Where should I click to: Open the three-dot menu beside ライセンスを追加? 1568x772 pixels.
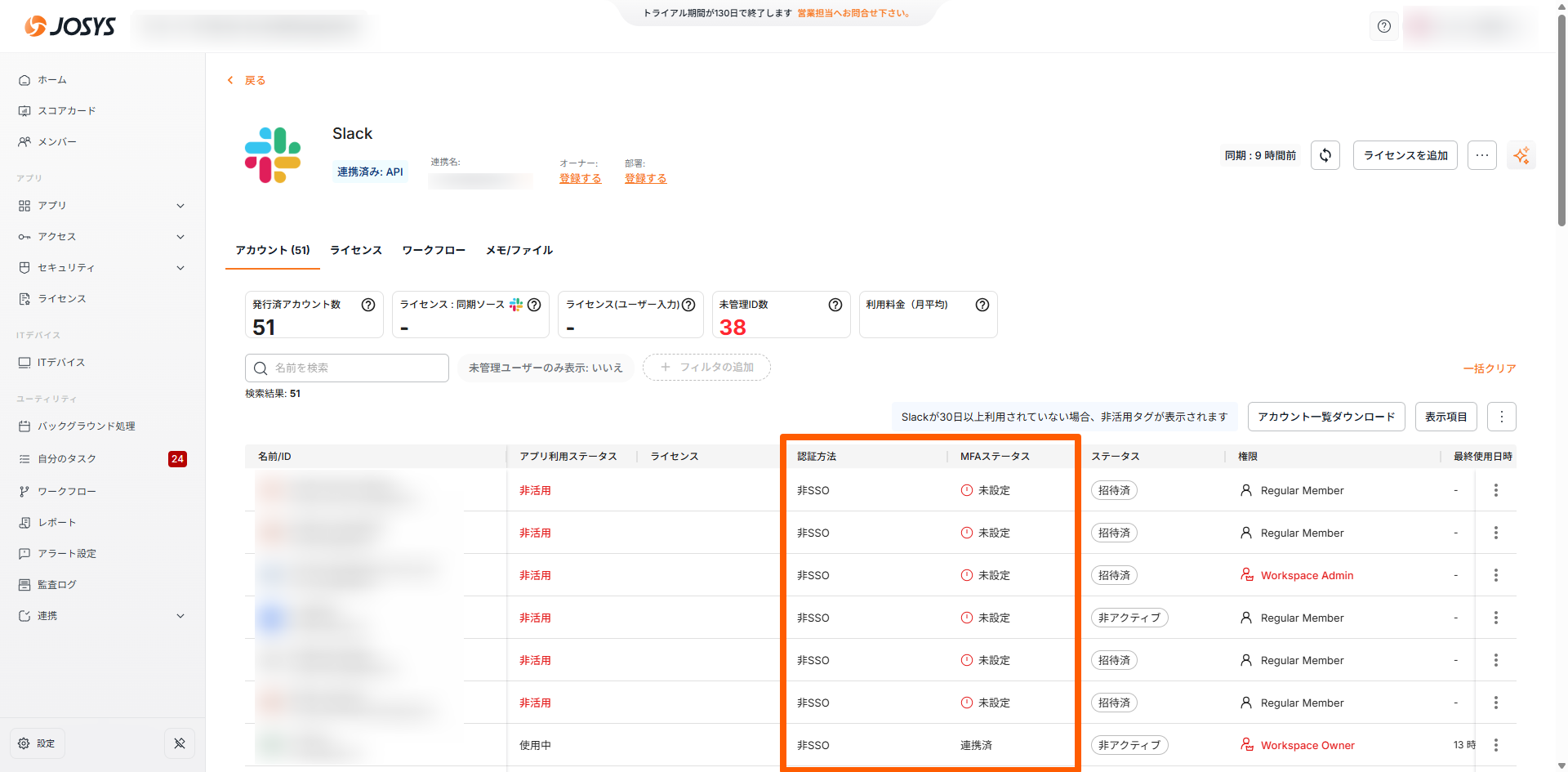(x=1481, y=155)
